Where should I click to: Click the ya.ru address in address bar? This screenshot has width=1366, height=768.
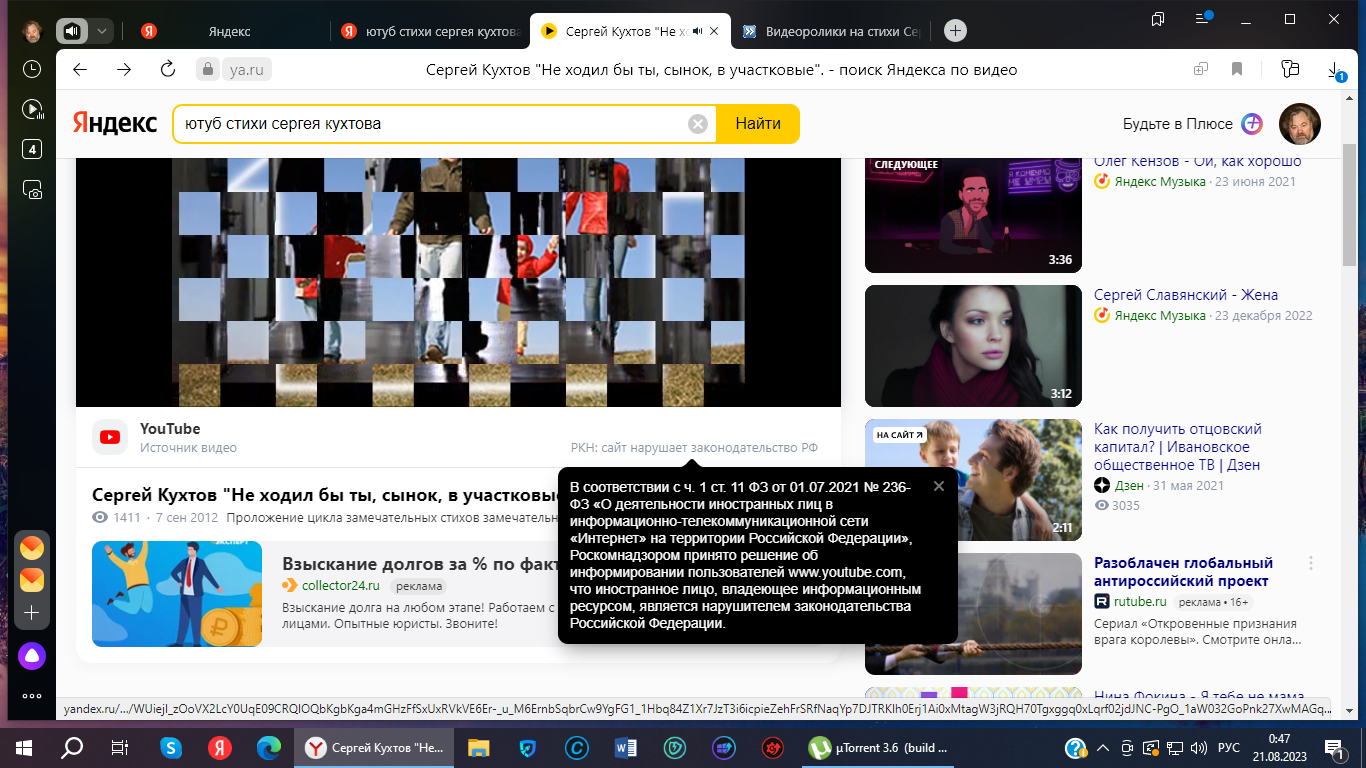pyautogui.click(x=245, y=69)
